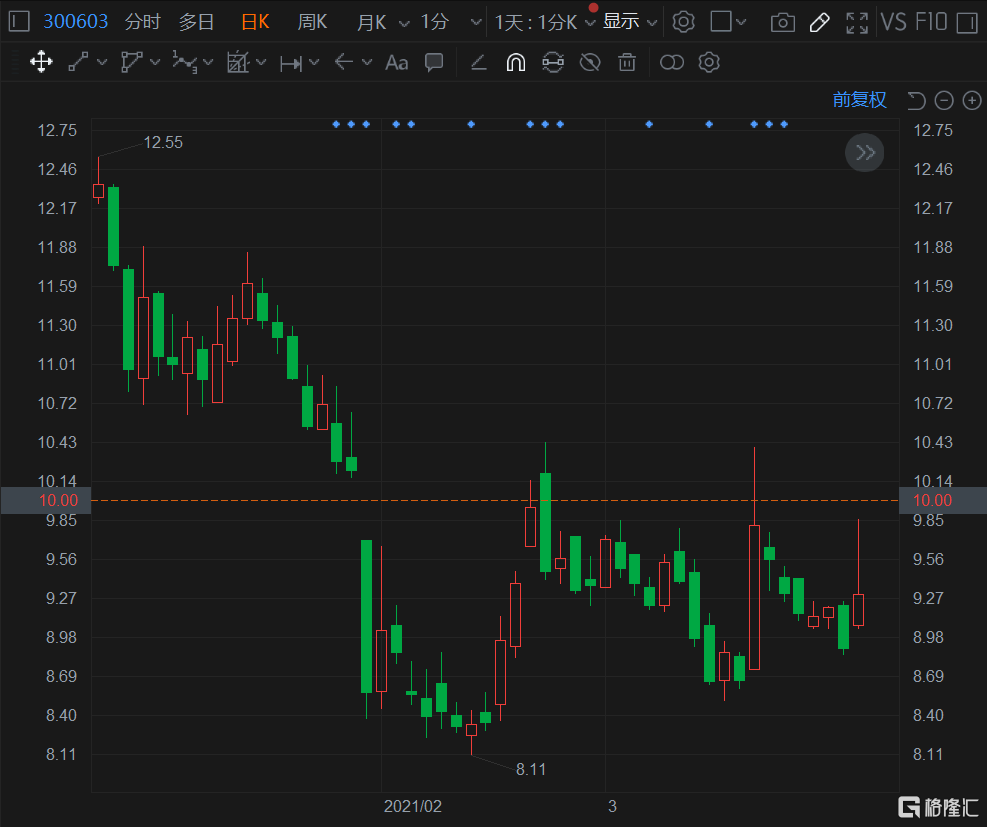
Task: Delete drawings with the trash icon
Action: 627,62
